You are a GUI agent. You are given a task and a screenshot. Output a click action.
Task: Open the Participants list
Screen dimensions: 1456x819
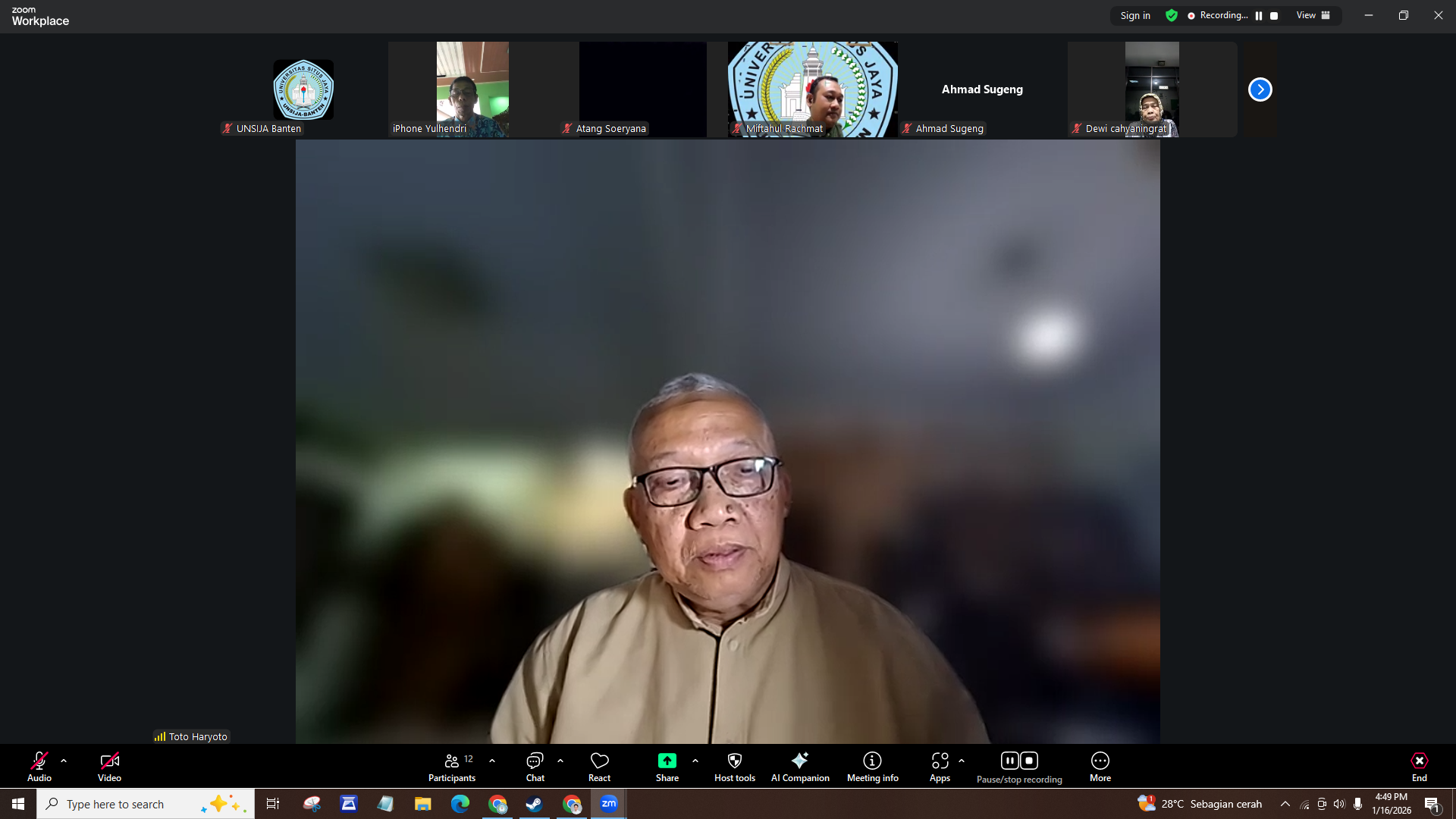coord(452,761)
